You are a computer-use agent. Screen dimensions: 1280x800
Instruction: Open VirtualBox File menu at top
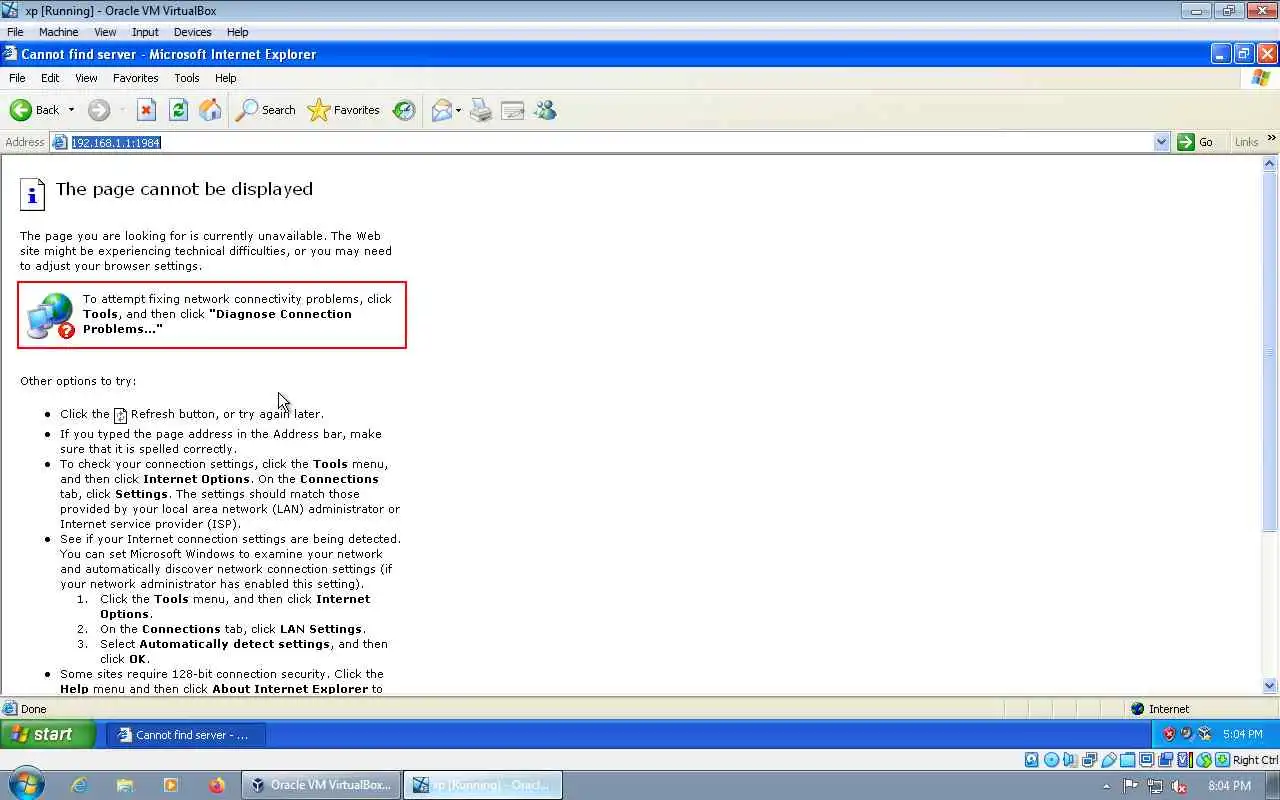click(x=15, y=32)
